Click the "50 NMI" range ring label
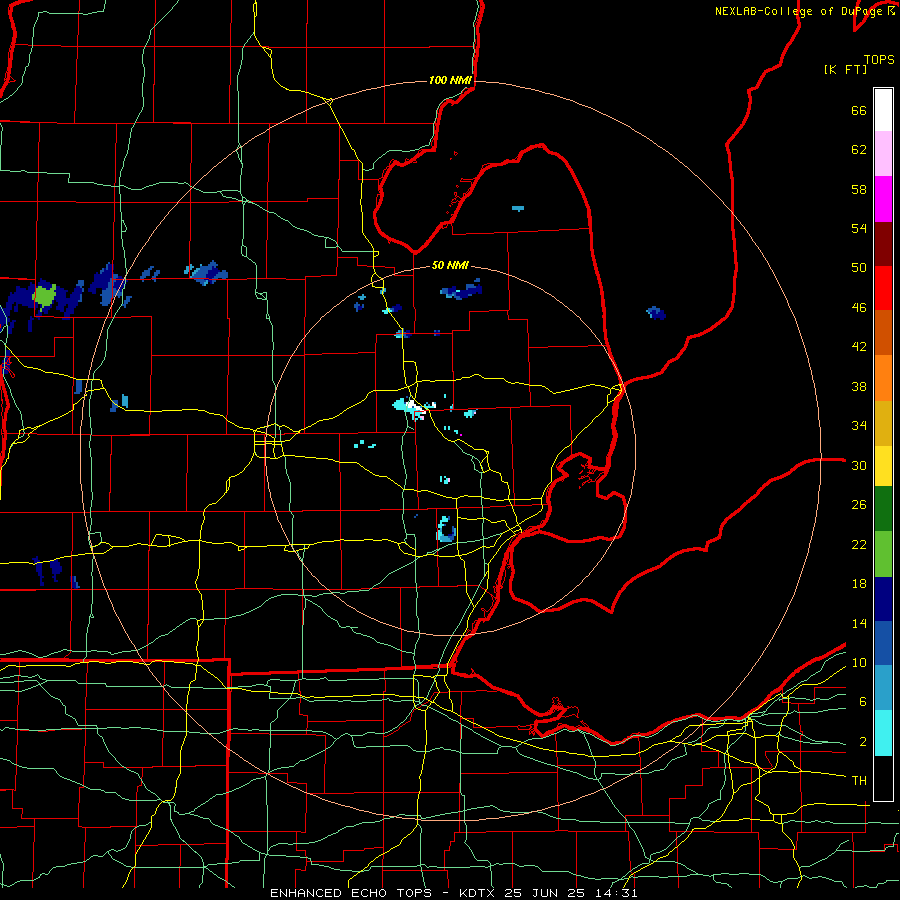Image resolution: width=900 pixels, height=900 pixels. (x=450, y=265)
